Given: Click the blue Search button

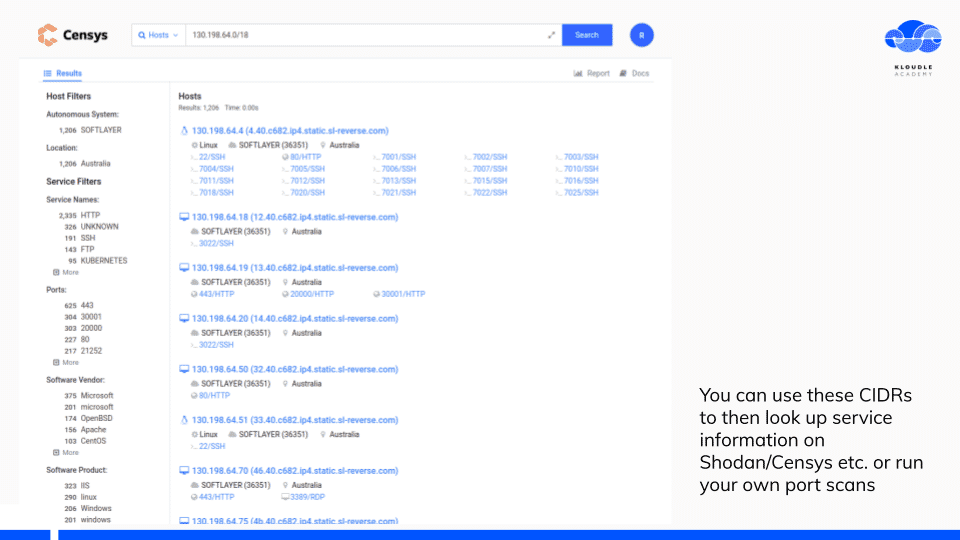Looking at the screenshot, I should pos(587,35).
